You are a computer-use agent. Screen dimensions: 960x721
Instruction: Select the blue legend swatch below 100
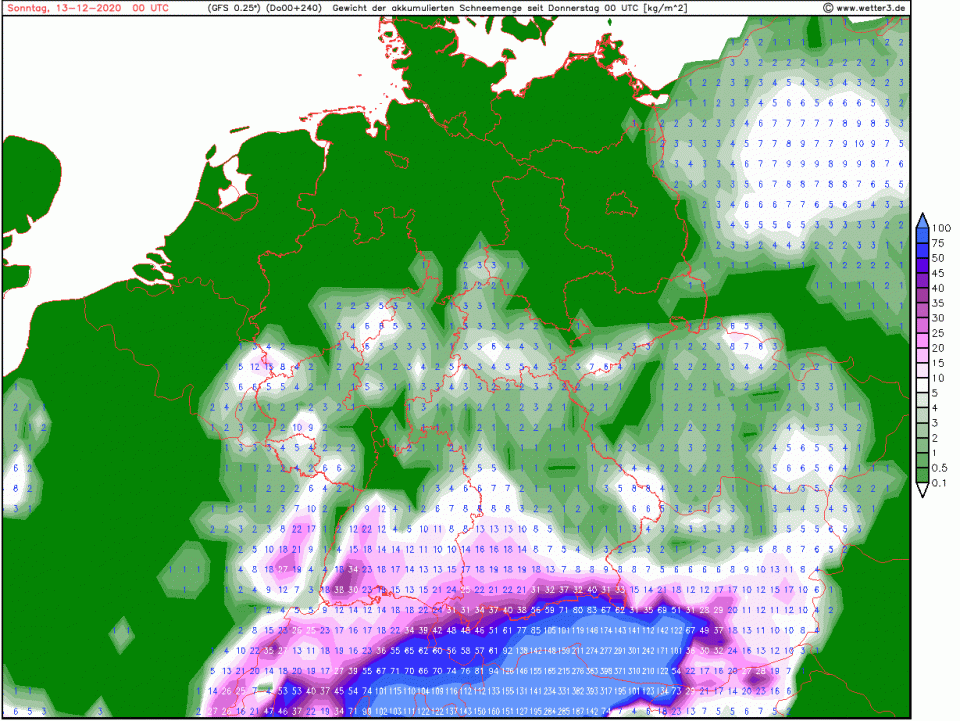point(922,235)
